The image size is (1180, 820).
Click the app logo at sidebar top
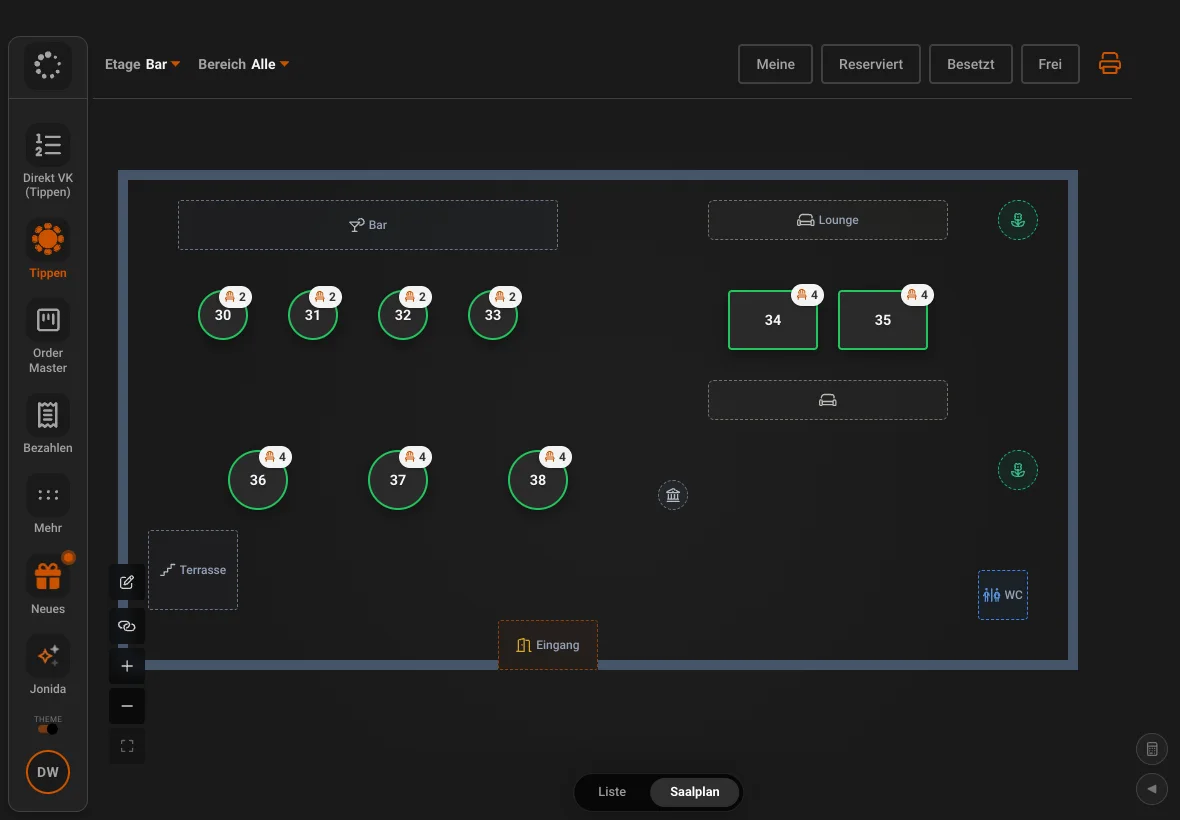coord(47,65)
